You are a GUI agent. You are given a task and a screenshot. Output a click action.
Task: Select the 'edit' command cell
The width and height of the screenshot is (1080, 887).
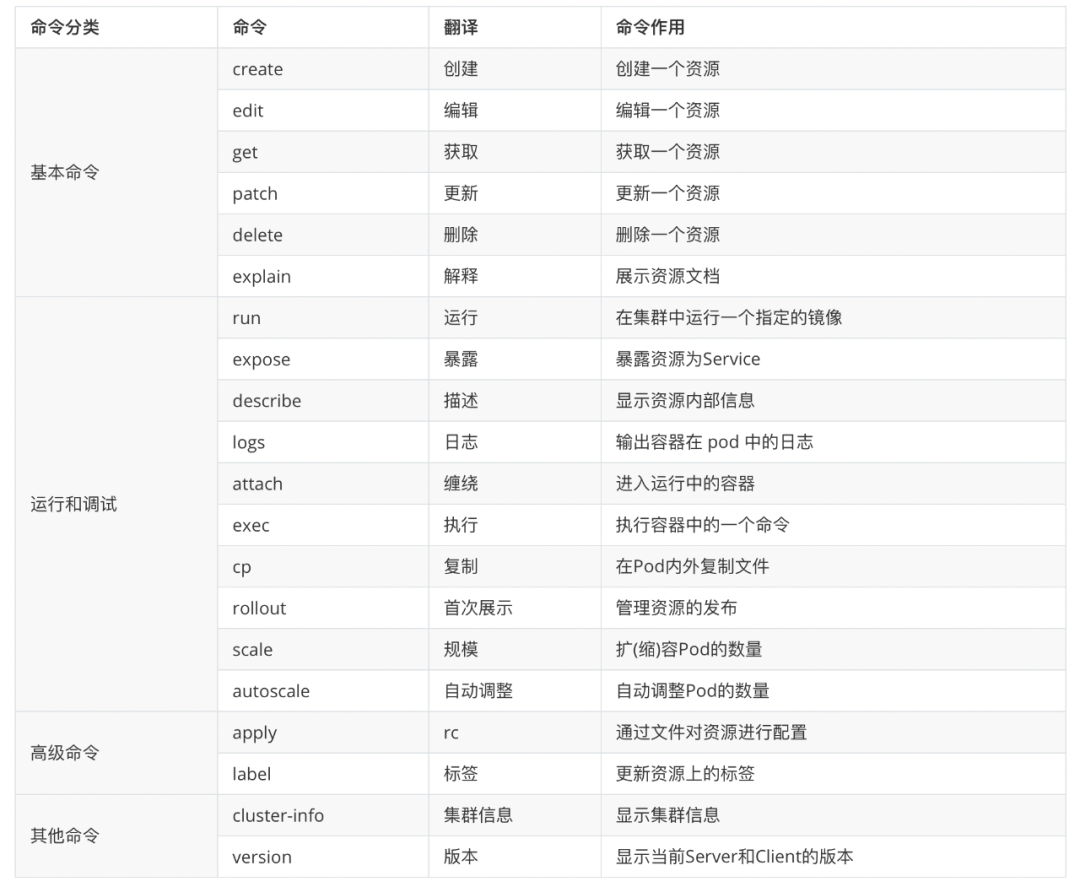pos(323,110)
